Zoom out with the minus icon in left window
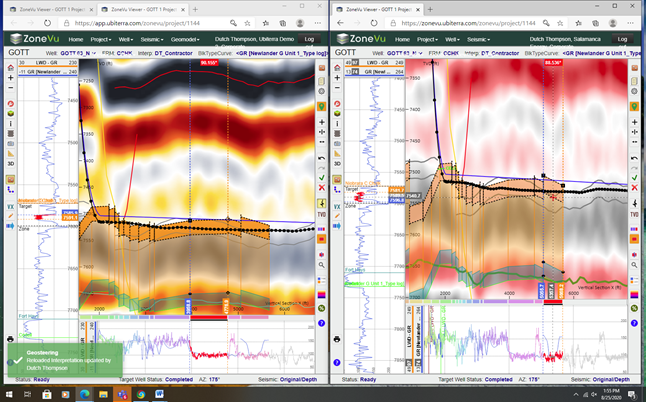Viewport: 646px width, 402px height. [x=11, y=88]
